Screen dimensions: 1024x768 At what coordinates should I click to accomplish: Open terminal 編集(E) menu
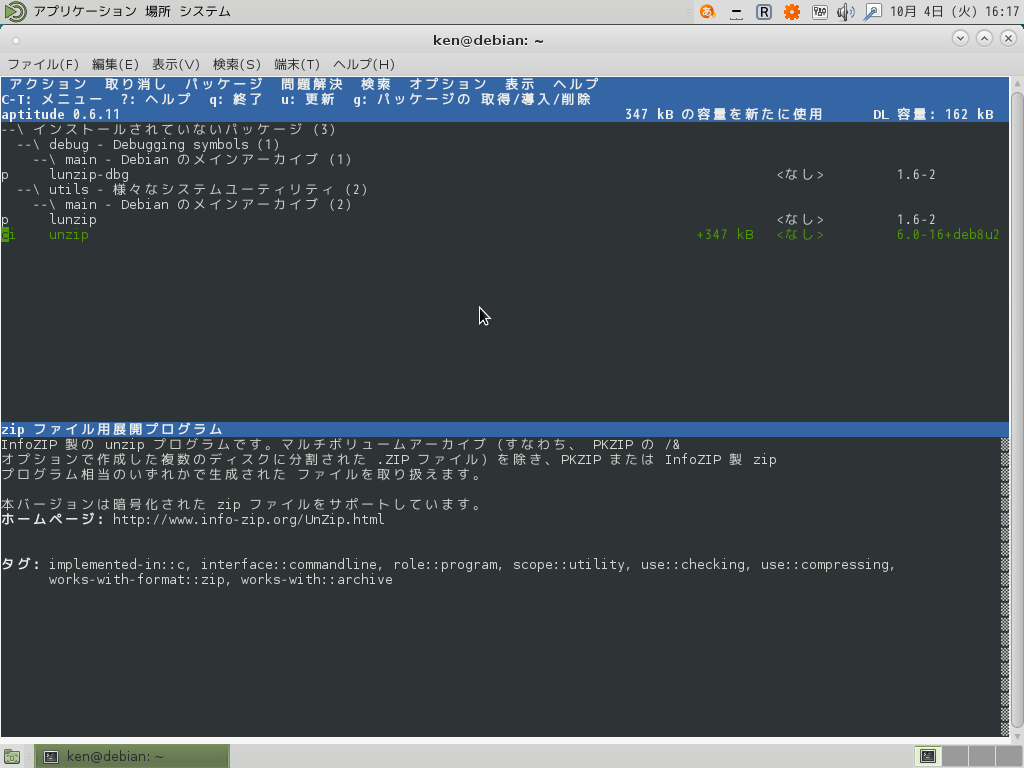115,64
